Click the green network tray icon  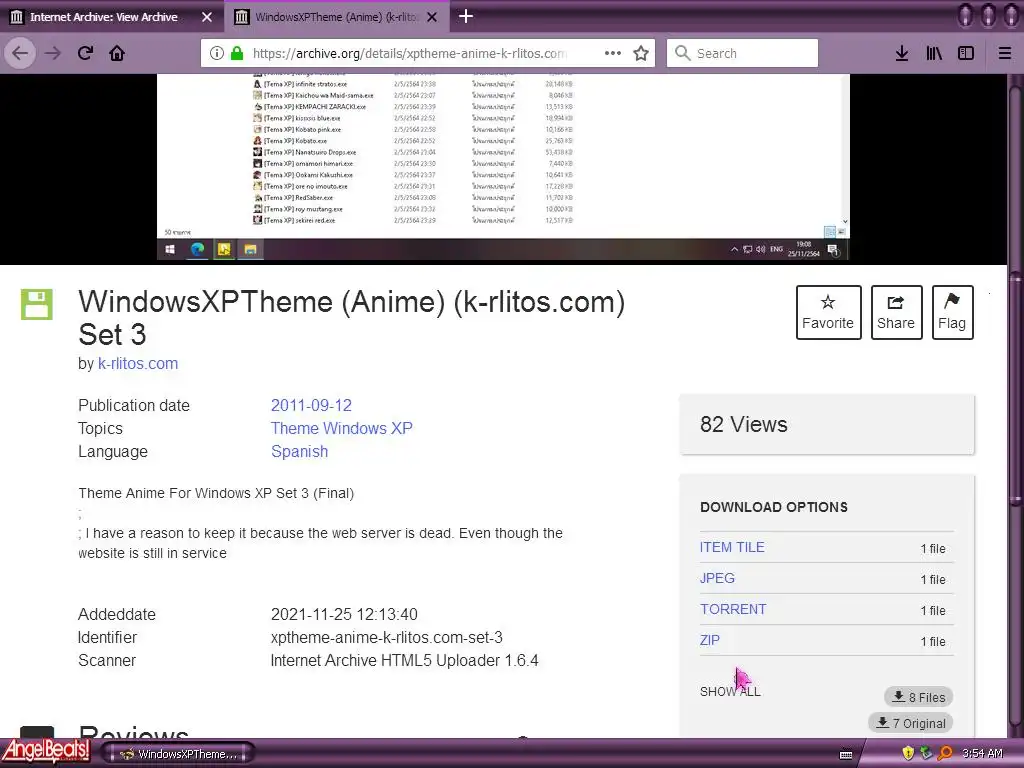pyautogui.click(x=926, y=753)
